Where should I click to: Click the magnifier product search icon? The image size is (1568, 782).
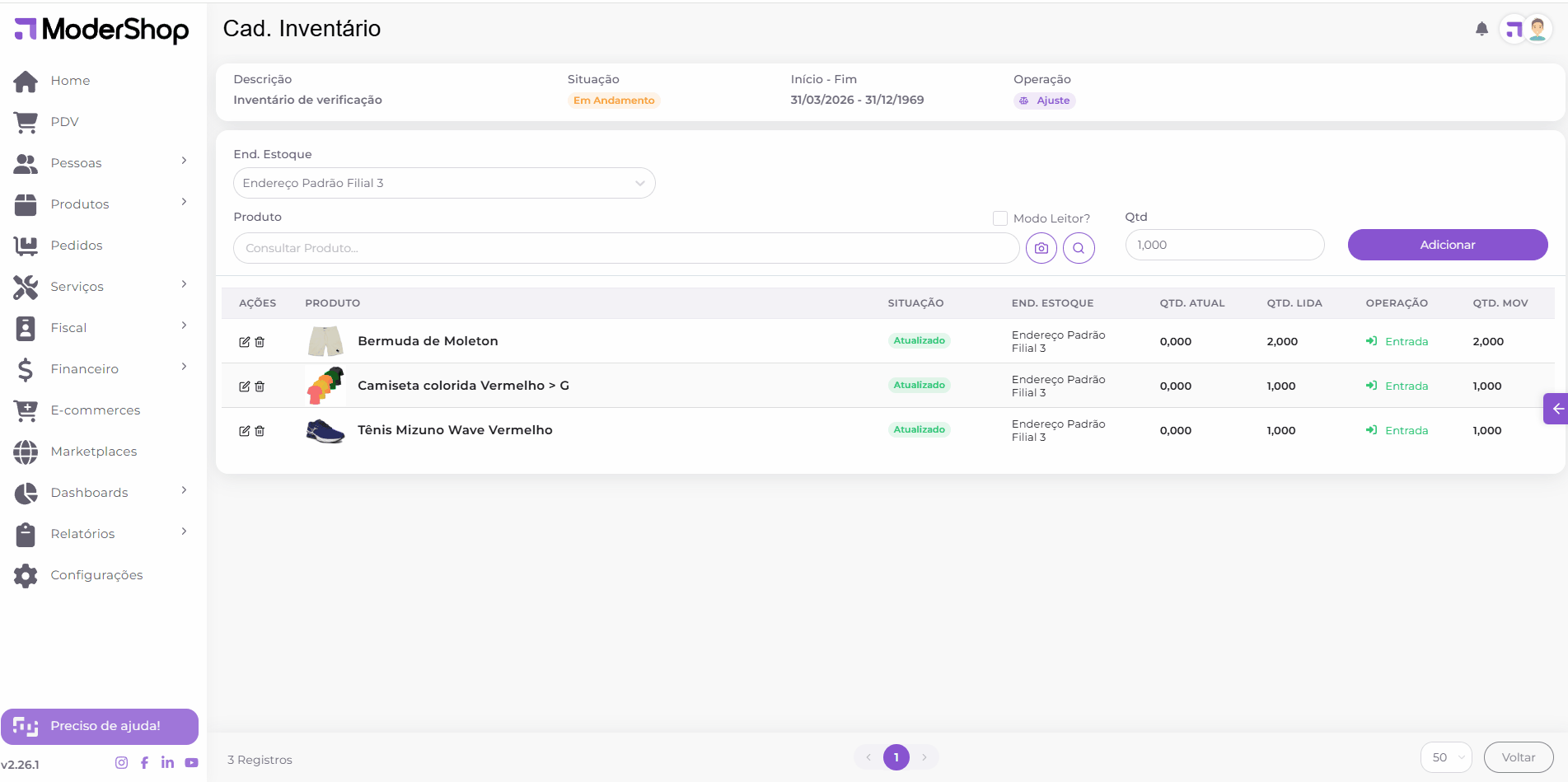[1079, 248]
